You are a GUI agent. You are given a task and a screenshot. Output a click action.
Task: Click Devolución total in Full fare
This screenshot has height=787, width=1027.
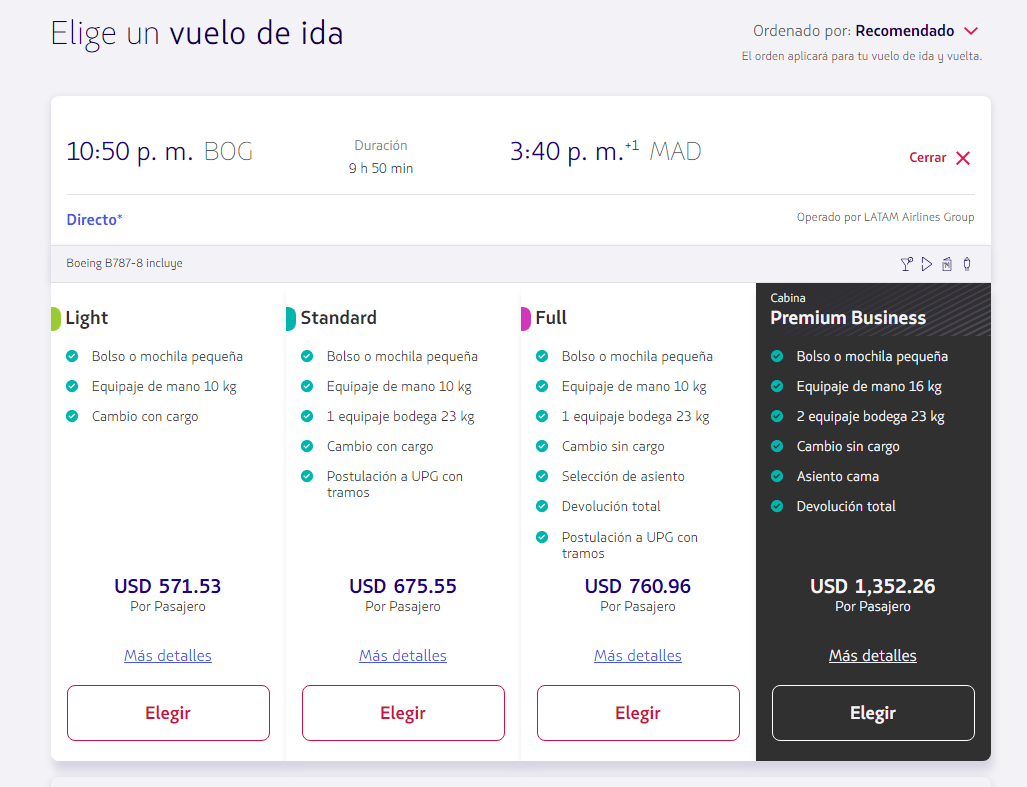tap(611, 507)
